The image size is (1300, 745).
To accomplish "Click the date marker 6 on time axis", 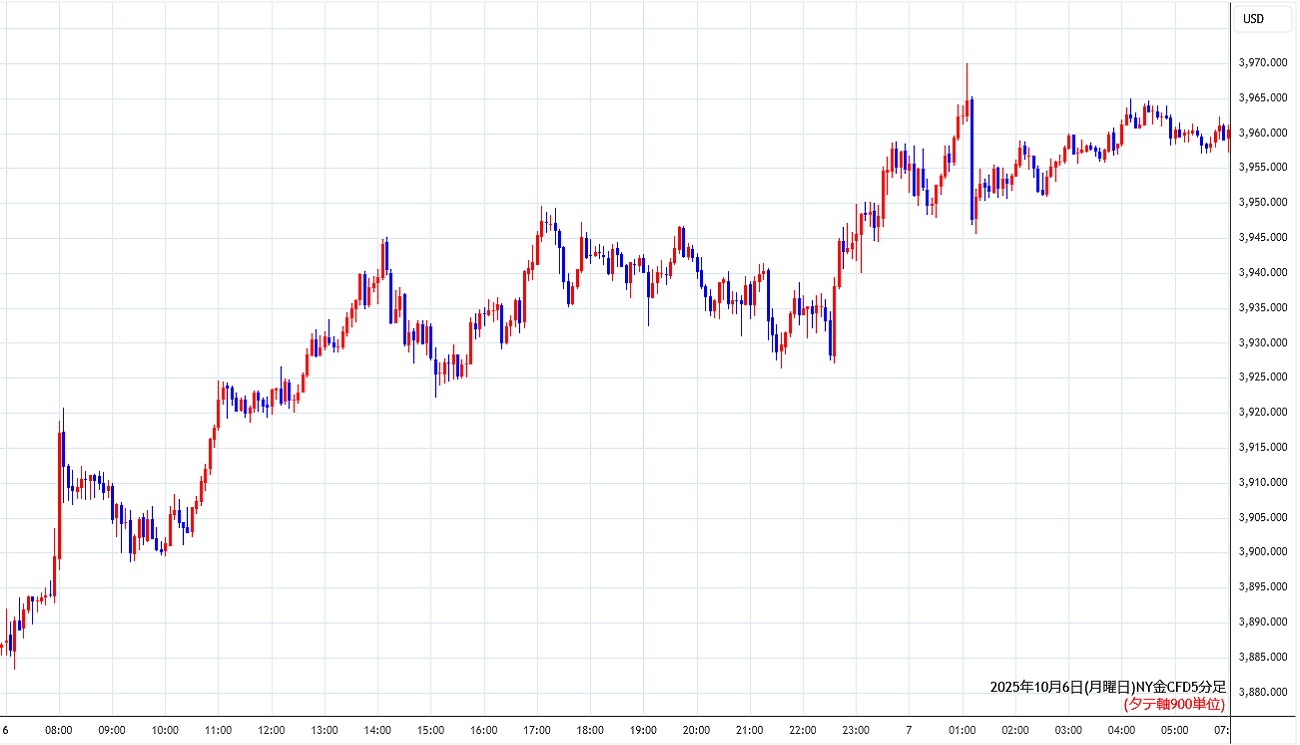I will 5,730.
